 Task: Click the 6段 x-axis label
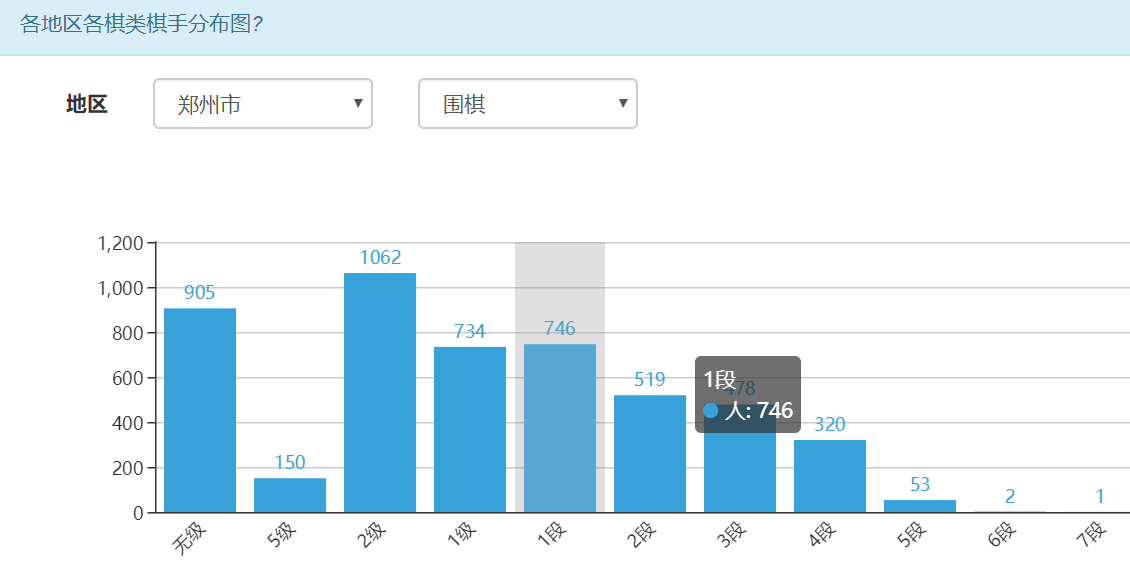click(1001, 539)
